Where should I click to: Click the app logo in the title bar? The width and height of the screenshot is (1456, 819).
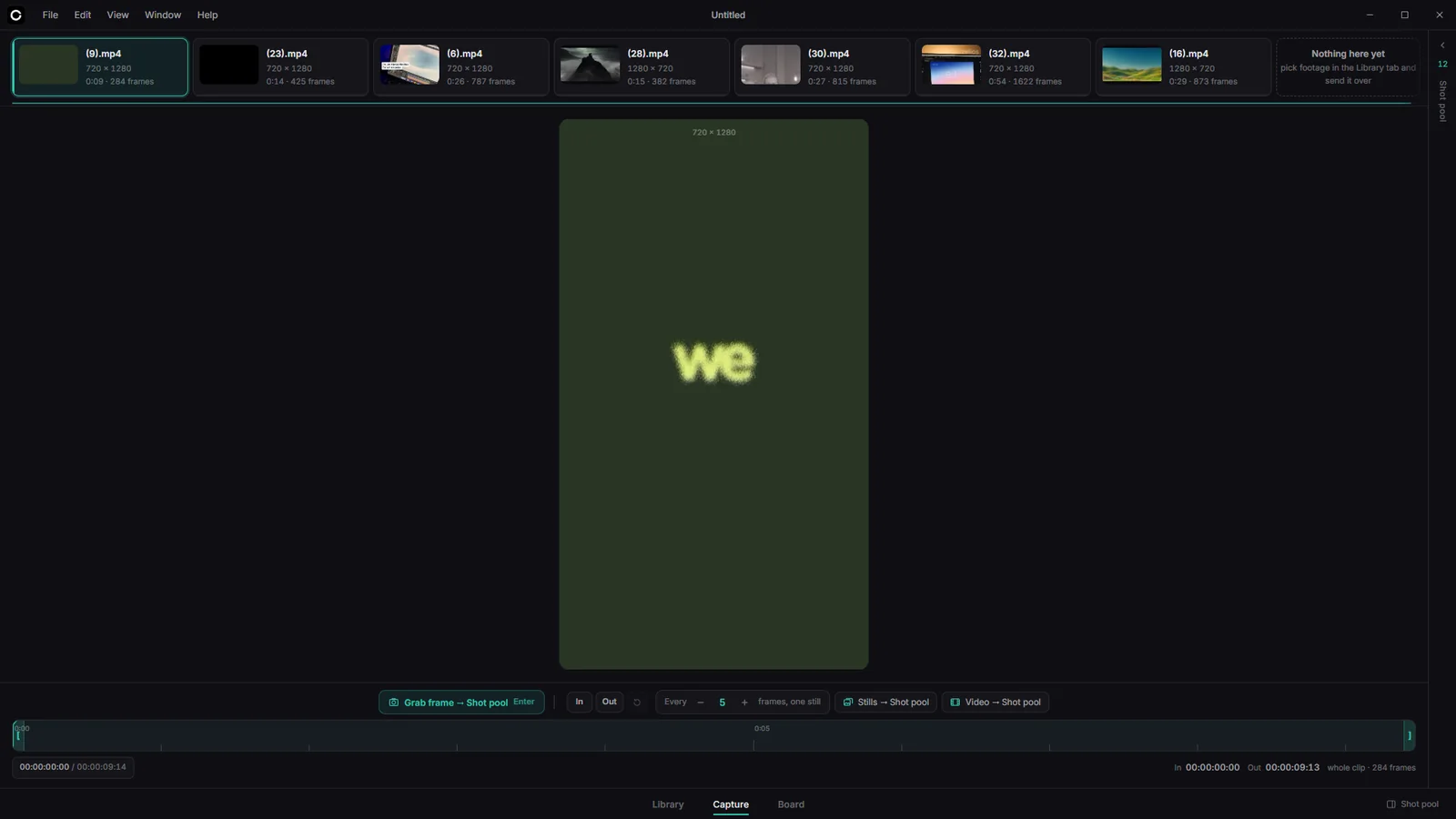pyautogui.click(x=15, y=15)
